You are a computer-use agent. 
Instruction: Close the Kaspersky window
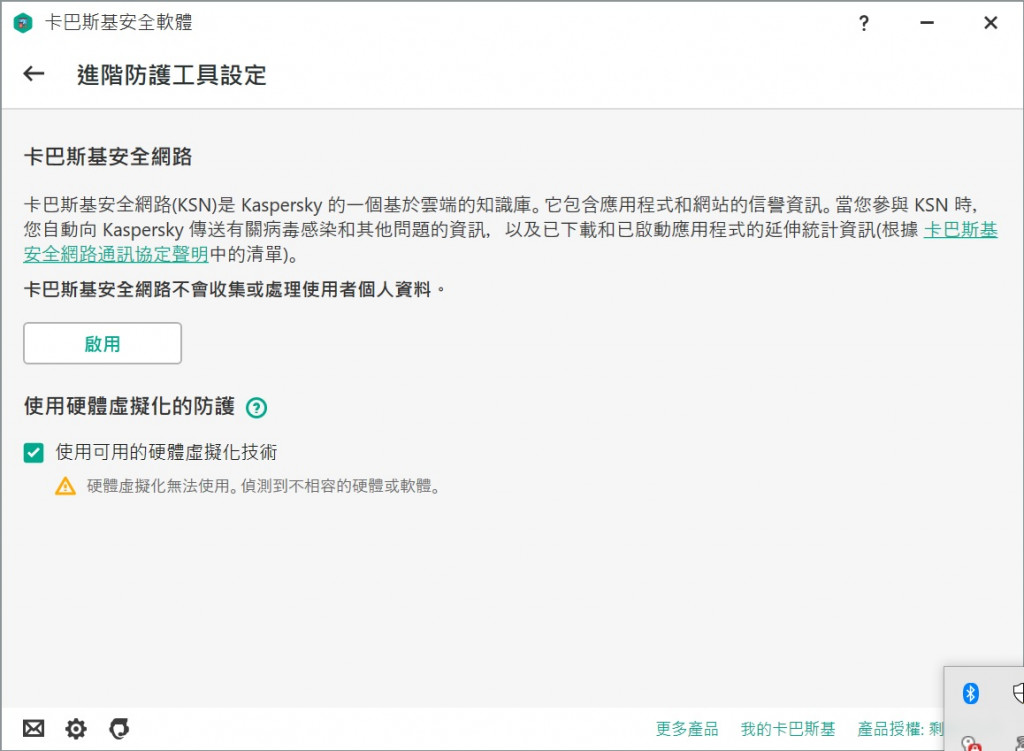[x=991, y=23]
